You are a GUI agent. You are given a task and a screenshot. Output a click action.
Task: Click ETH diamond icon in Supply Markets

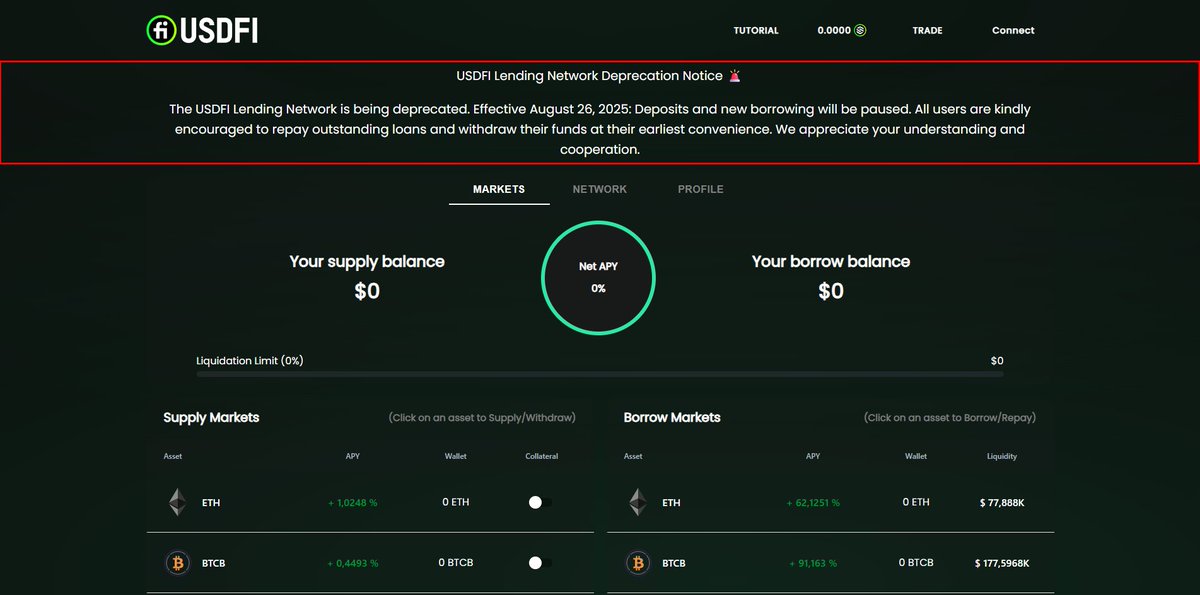pos(177,502)
